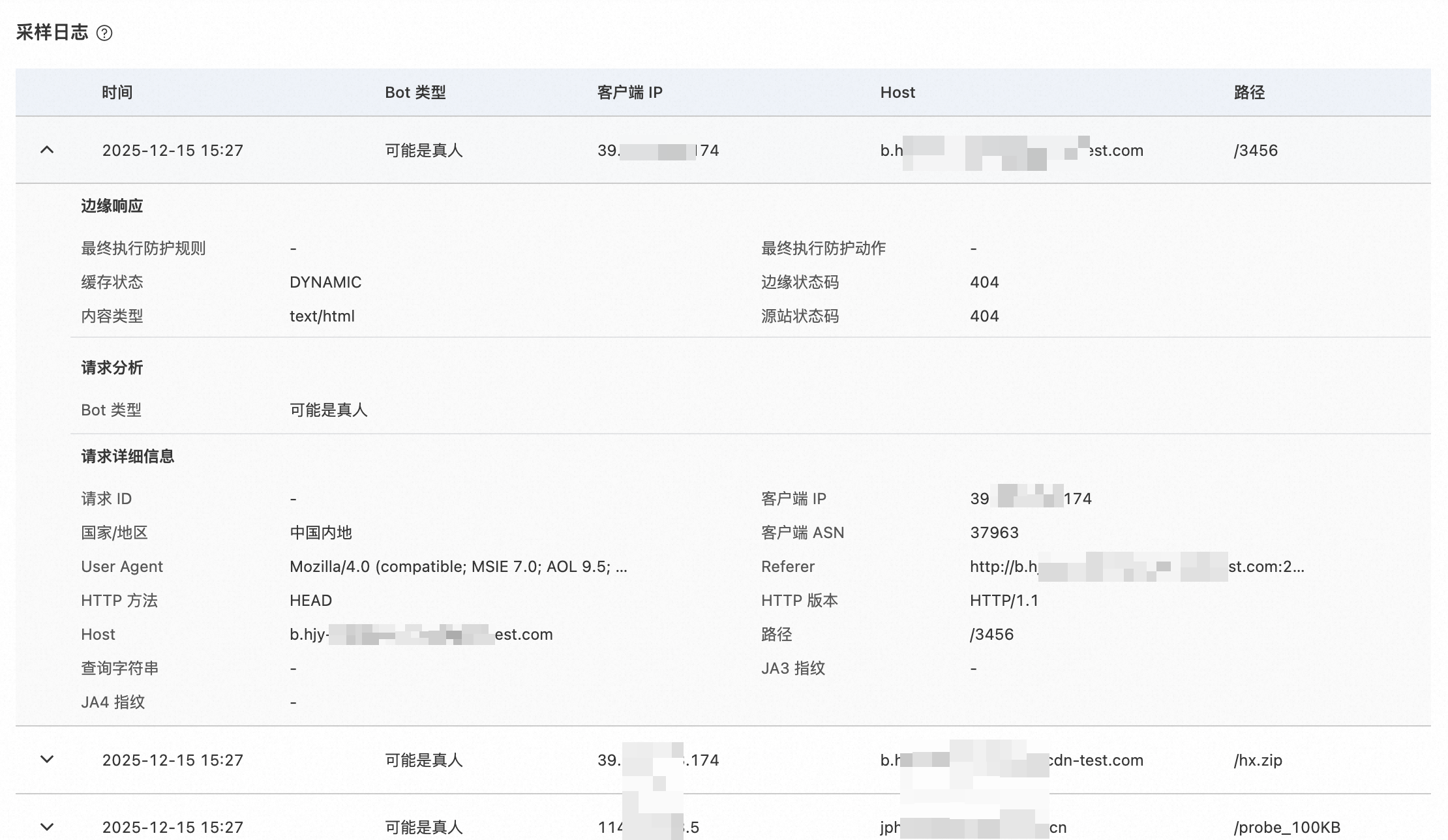1448x840 pixels.
Task: Click the 客户端 ASN value 37963
Action: (994, 533)
